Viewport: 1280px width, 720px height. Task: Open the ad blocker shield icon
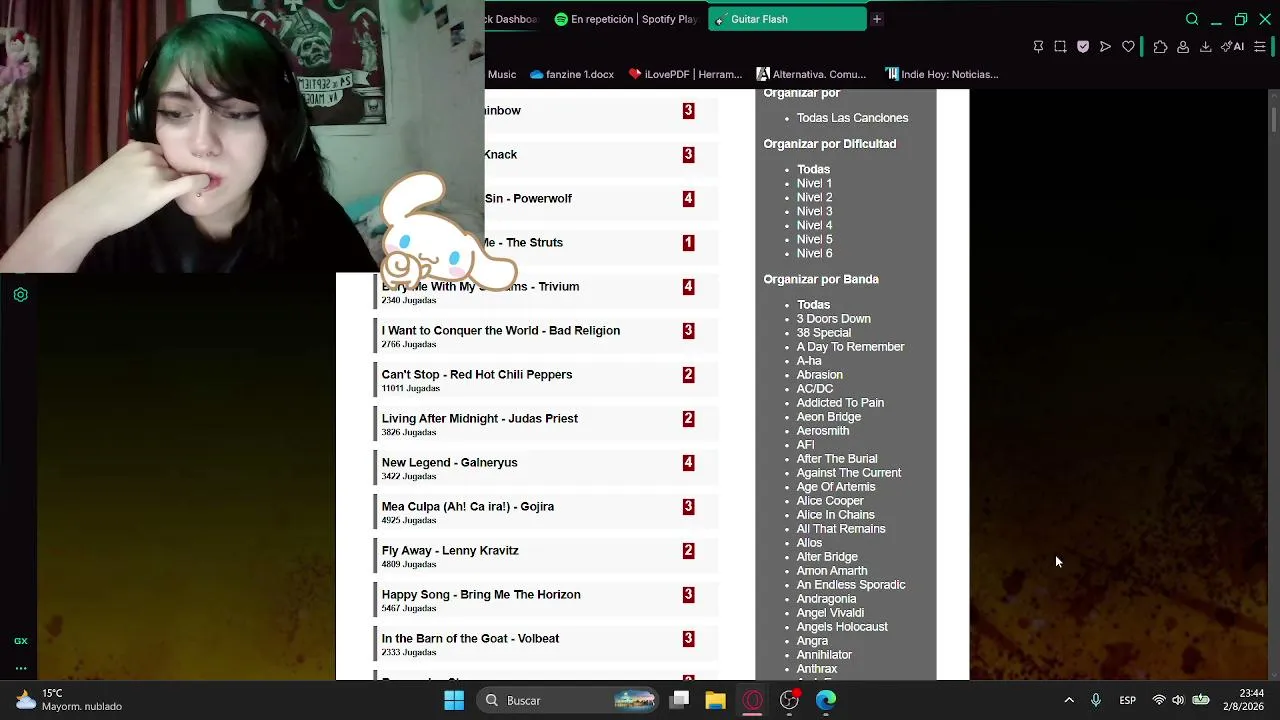coord(1083,47)
